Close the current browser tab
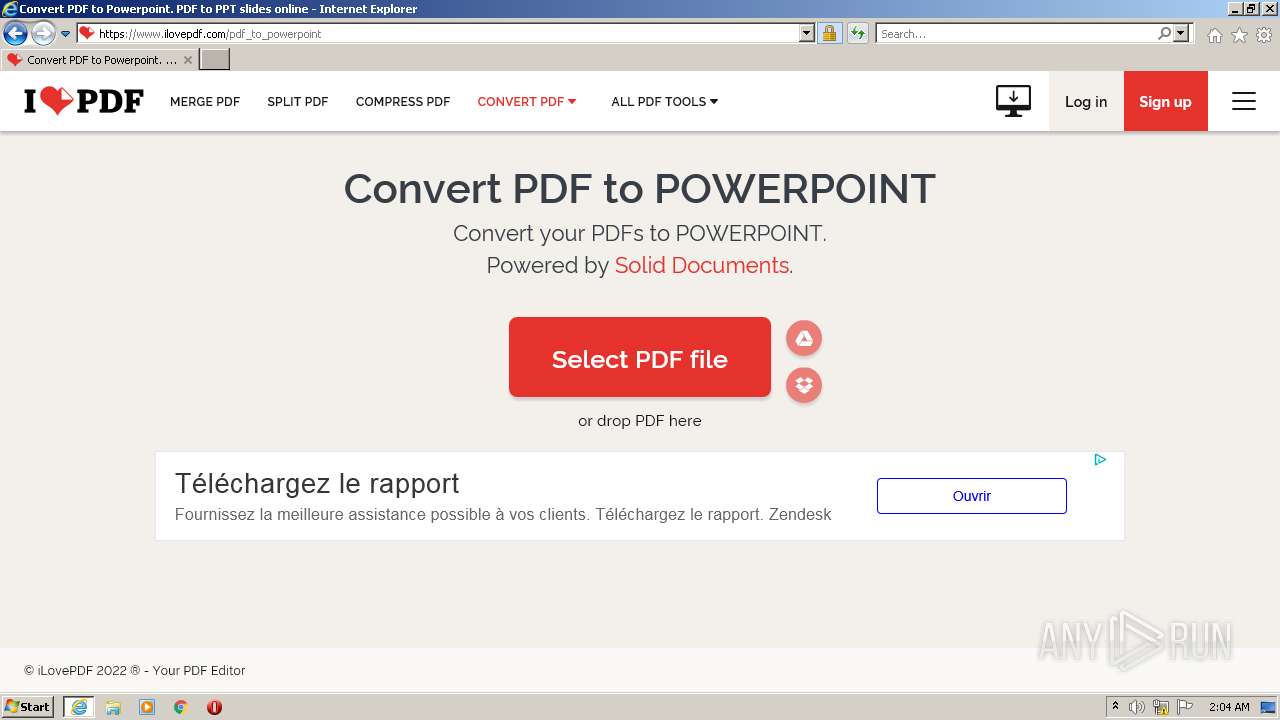Screen dimensions: 1280x720 (187, 60)
